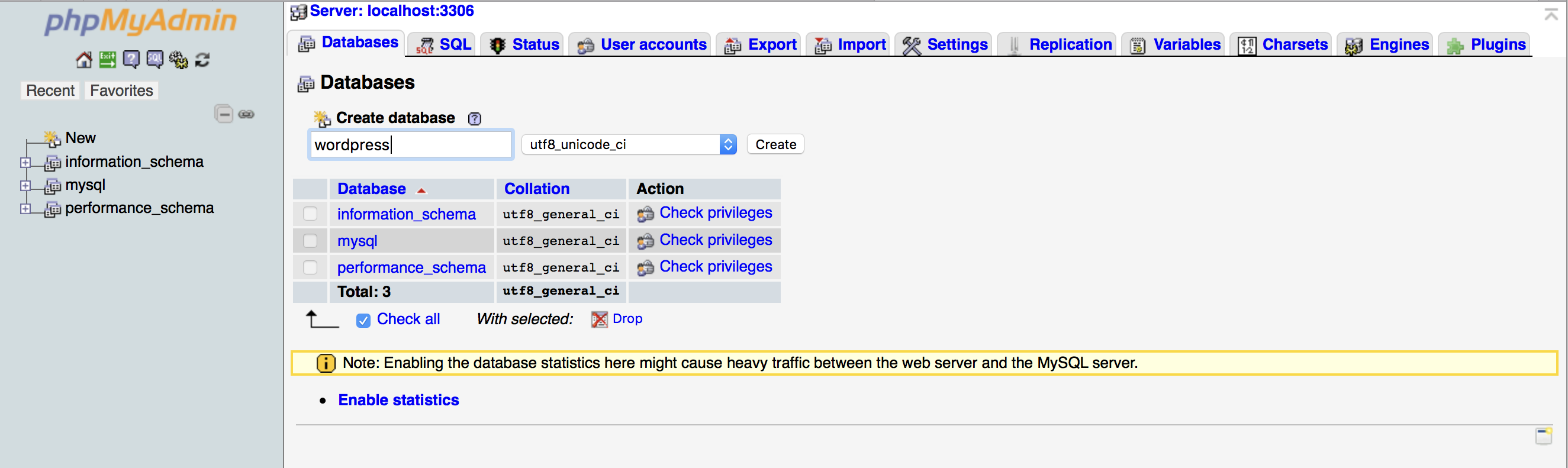Click the Recent button in sidebar
This screenshot has height=468, width=1568.
click(x=50, y=91)
